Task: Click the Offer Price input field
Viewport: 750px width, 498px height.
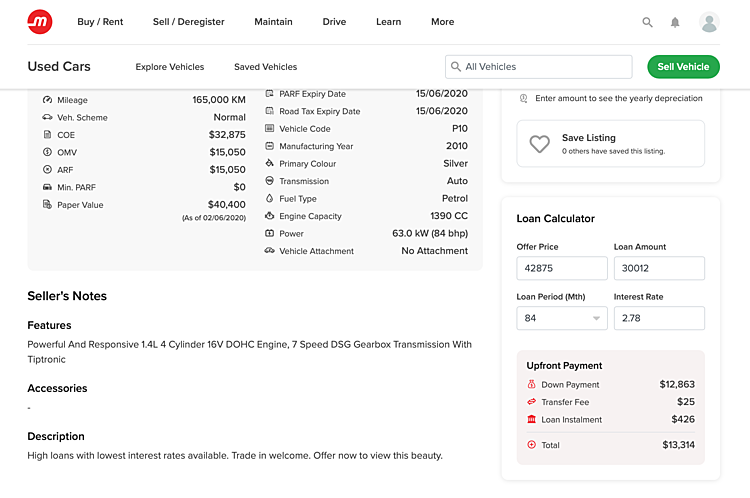Action: [562, 268]
